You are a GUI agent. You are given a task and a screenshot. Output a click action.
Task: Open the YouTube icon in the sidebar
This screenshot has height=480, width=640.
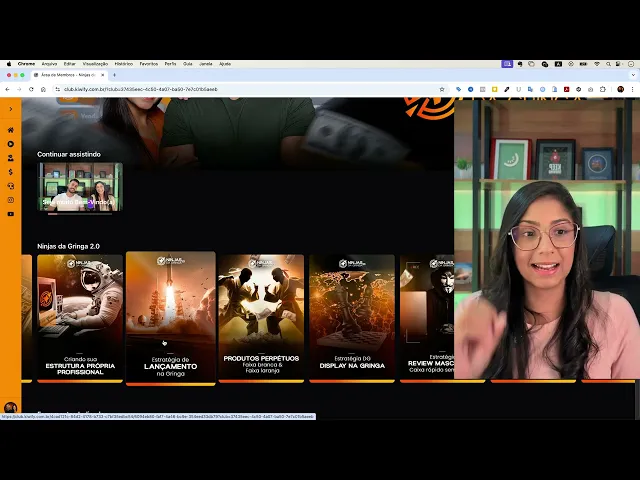11,214
